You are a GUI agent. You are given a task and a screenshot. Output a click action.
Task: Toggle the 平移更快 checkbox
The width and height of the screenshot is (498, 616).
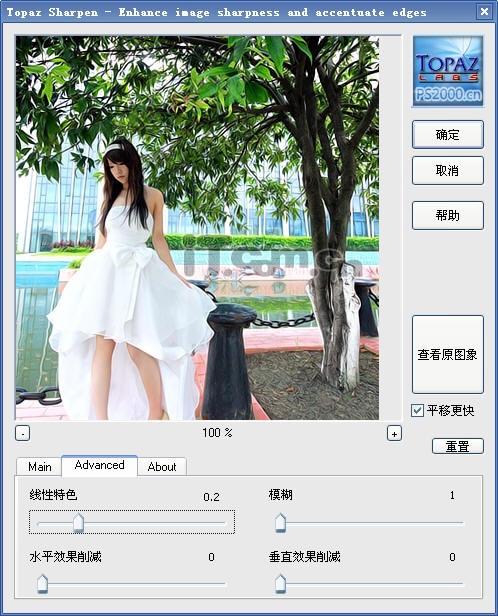(417, 411)
